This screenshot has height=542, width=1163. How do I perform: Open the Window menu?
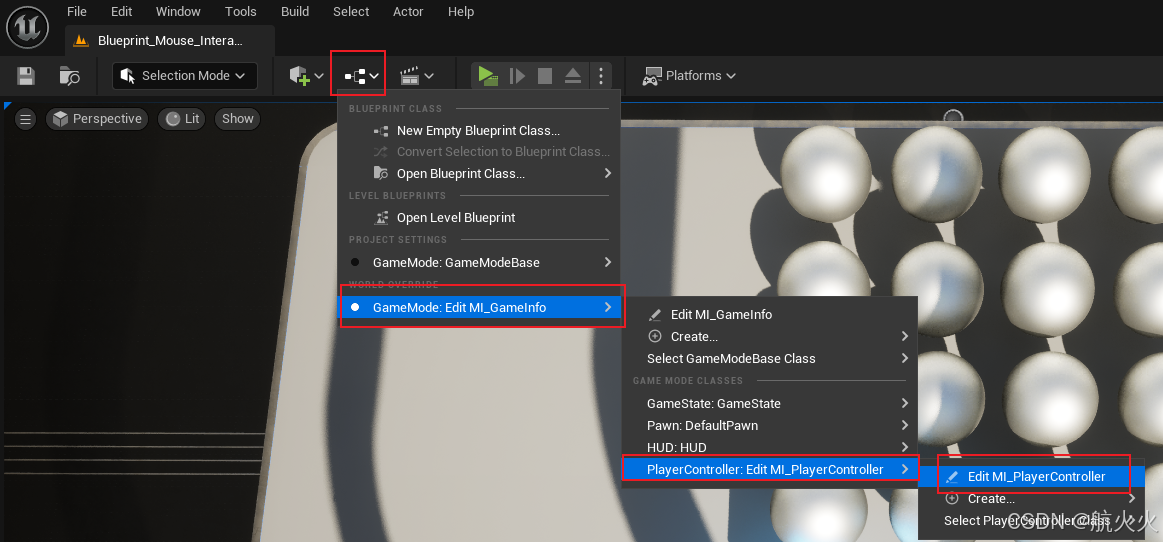pos(178,12)
